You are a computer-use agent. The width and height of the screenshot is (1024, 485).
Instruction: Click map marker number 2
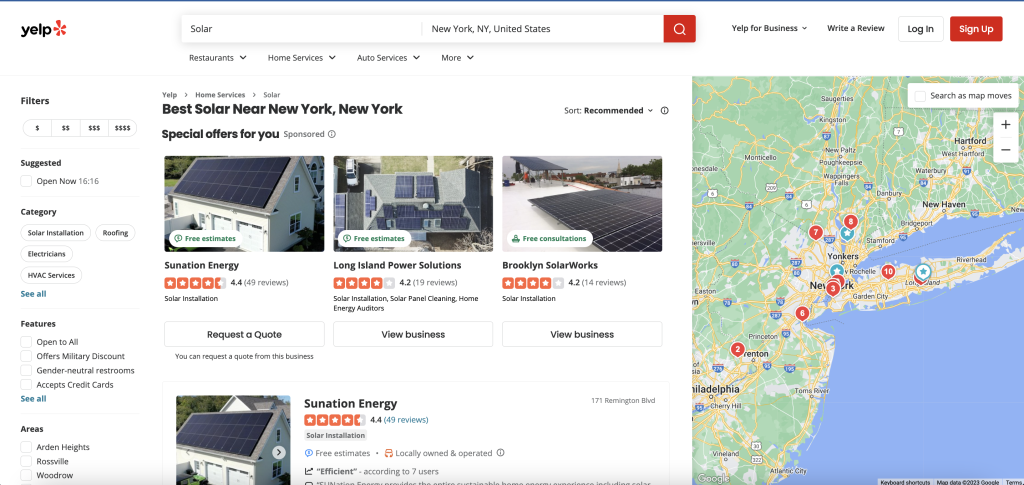coord(737,349)
